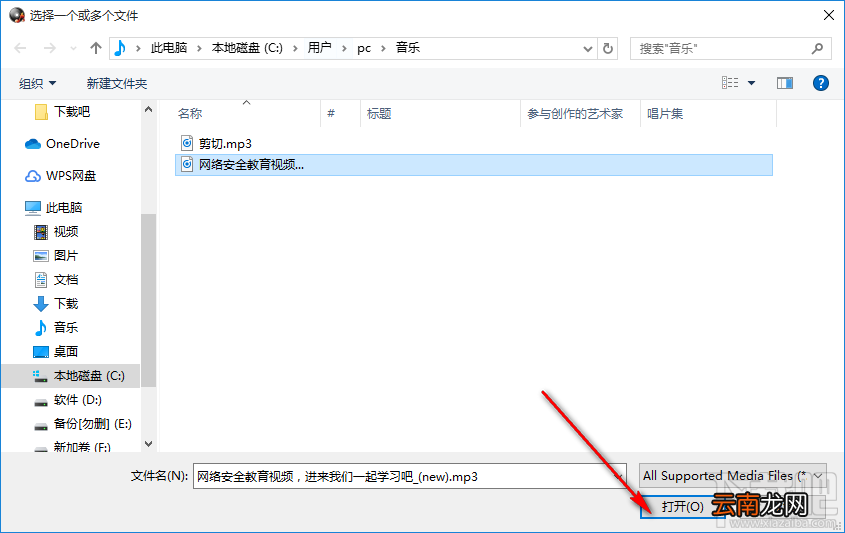Open 文档 in the sidebar

coord(66,280)
